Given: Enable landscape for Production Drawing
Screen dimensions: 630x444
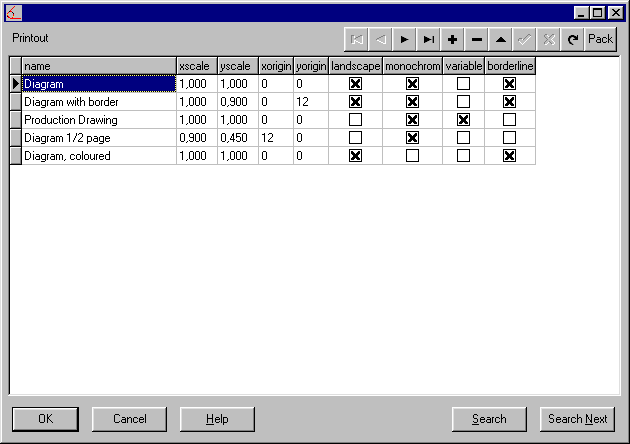Looking at the screenshot, I should (x=355, y=120).
